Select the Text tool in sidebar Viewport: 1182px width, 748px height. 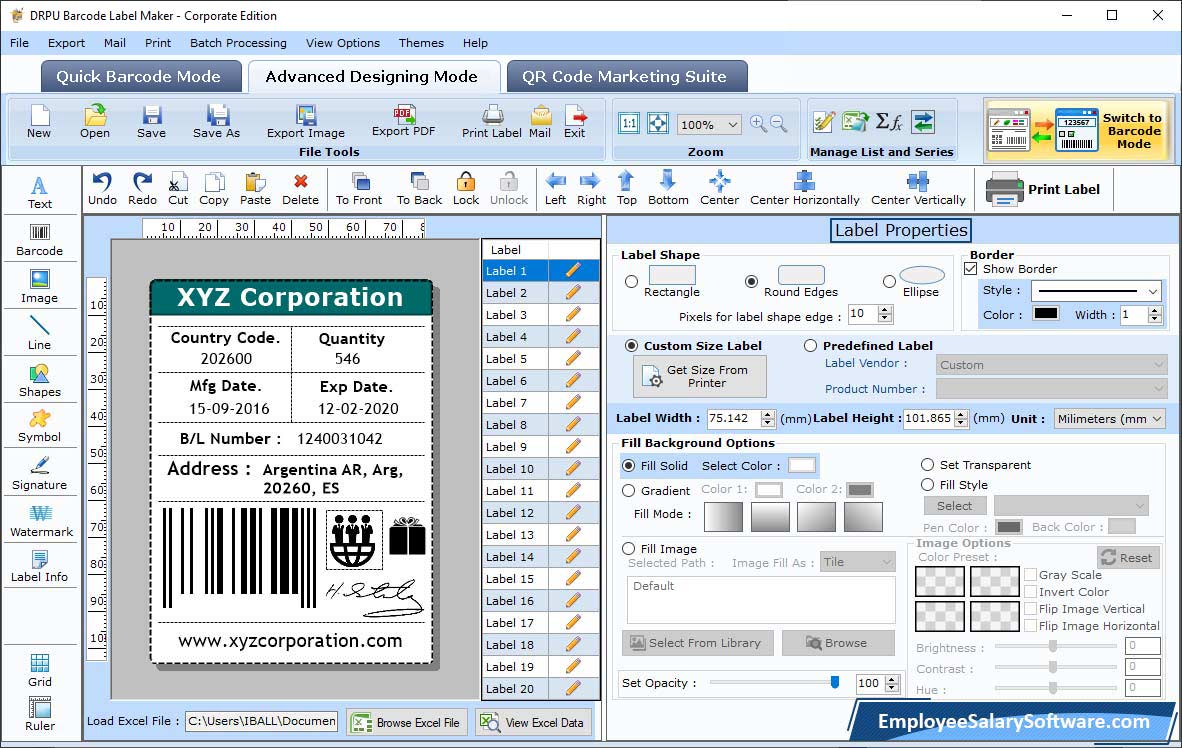point(39,192)
